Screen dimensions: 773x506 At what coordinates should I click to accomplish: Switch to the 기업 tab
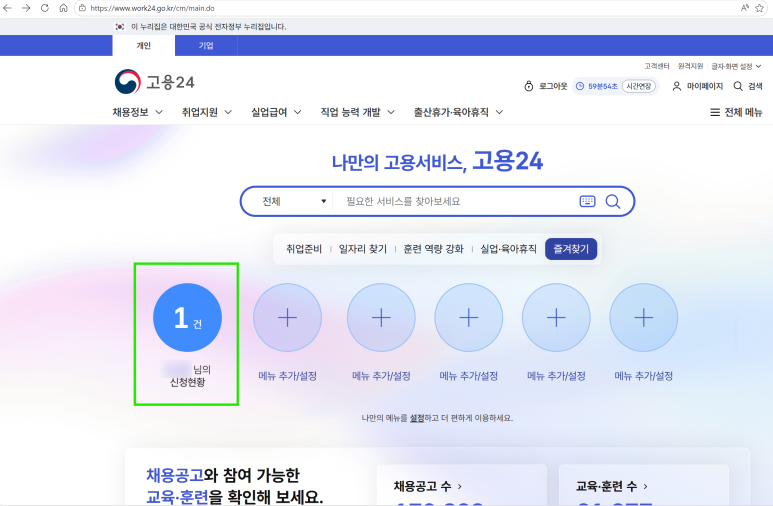pos(206,45)
